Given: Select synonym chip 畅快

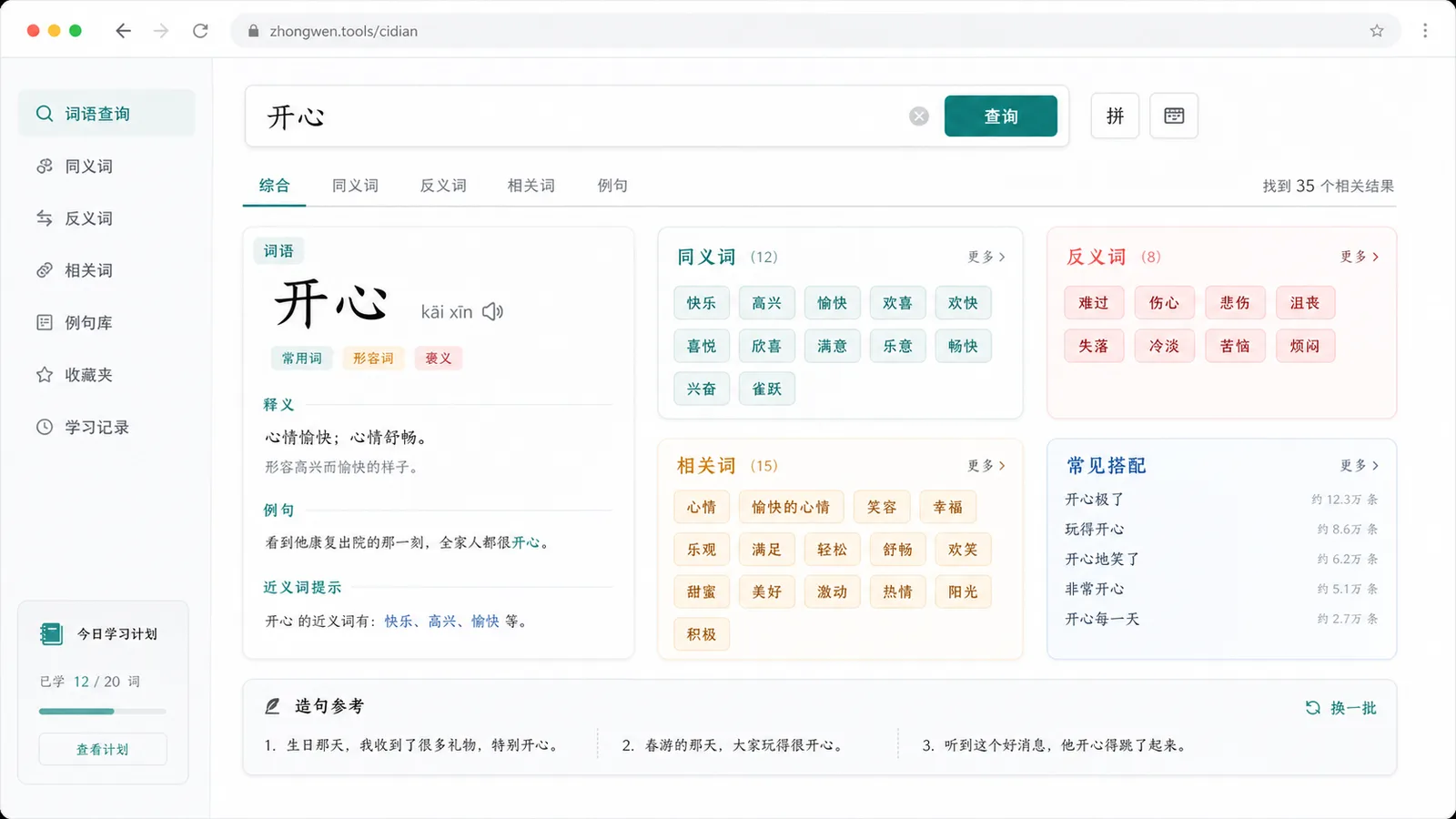Looking at the screenshot, I should [963, 346].
